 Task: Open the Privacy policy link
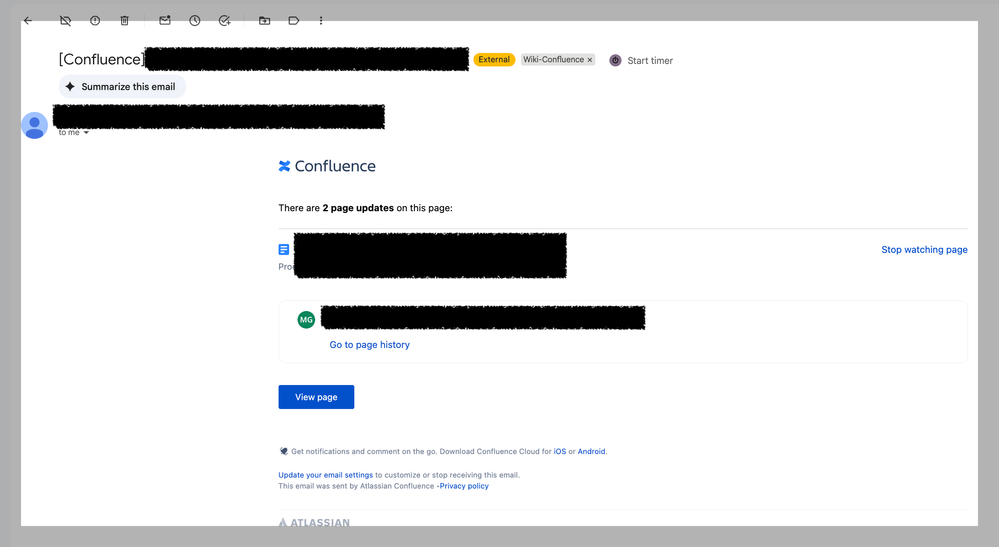tap(464, 486)
